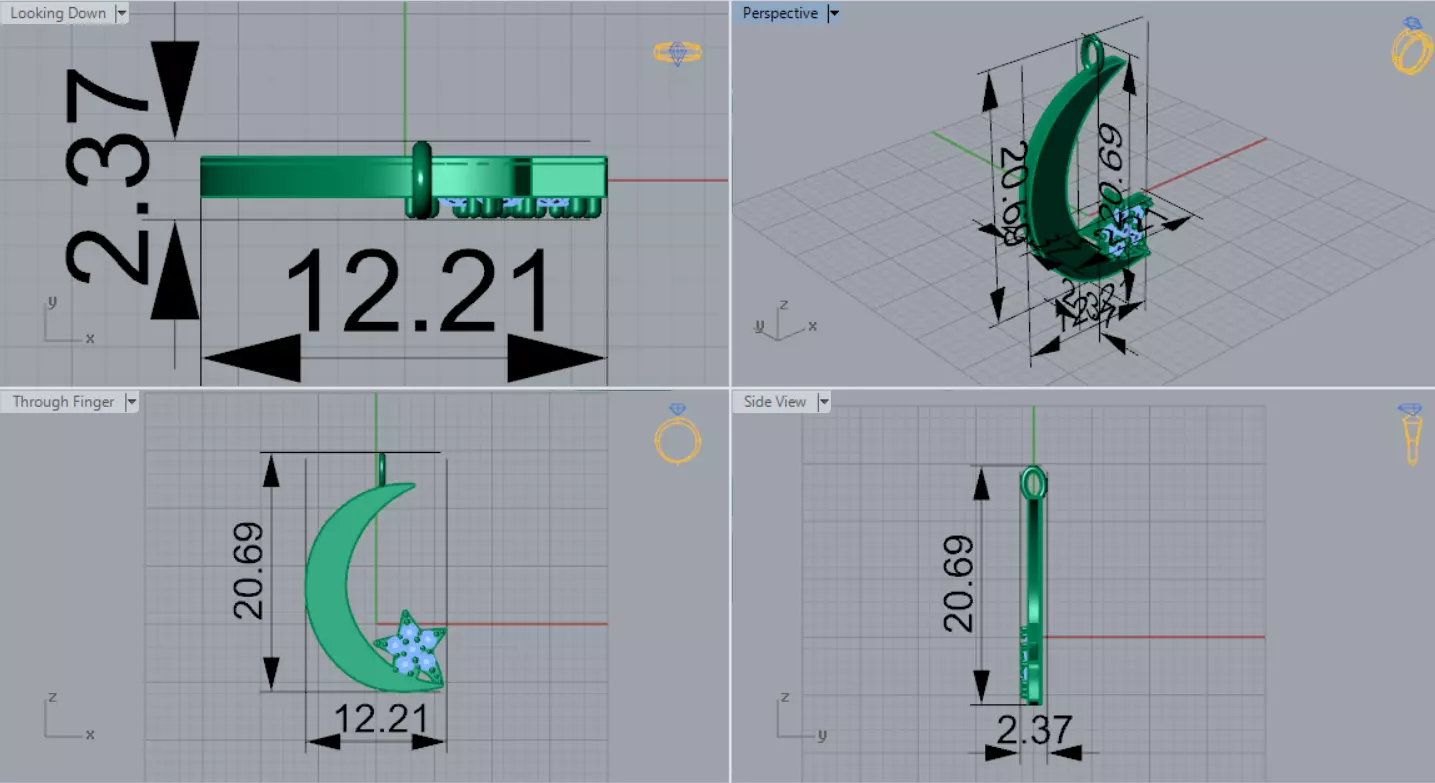Click the front ring icon in Through Finger
The image size is (1435, 783).
coord(677,434)
